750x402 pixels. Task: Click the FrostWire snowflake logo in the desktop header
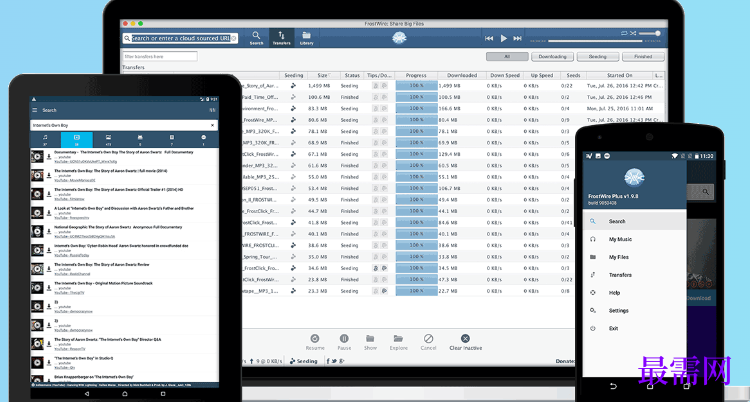tap(399, 38)
